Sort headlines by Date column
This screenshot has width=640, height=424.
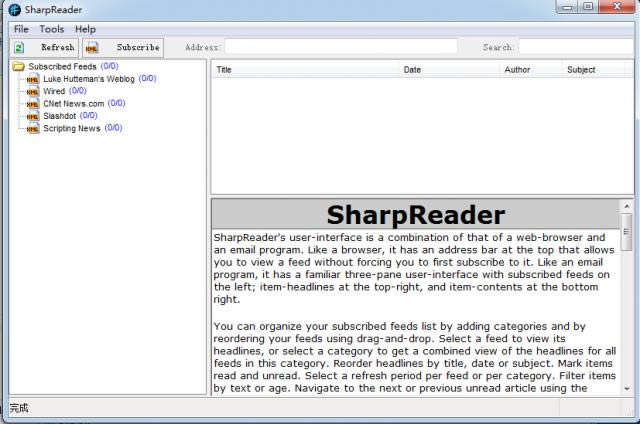(x=449, y=70)
